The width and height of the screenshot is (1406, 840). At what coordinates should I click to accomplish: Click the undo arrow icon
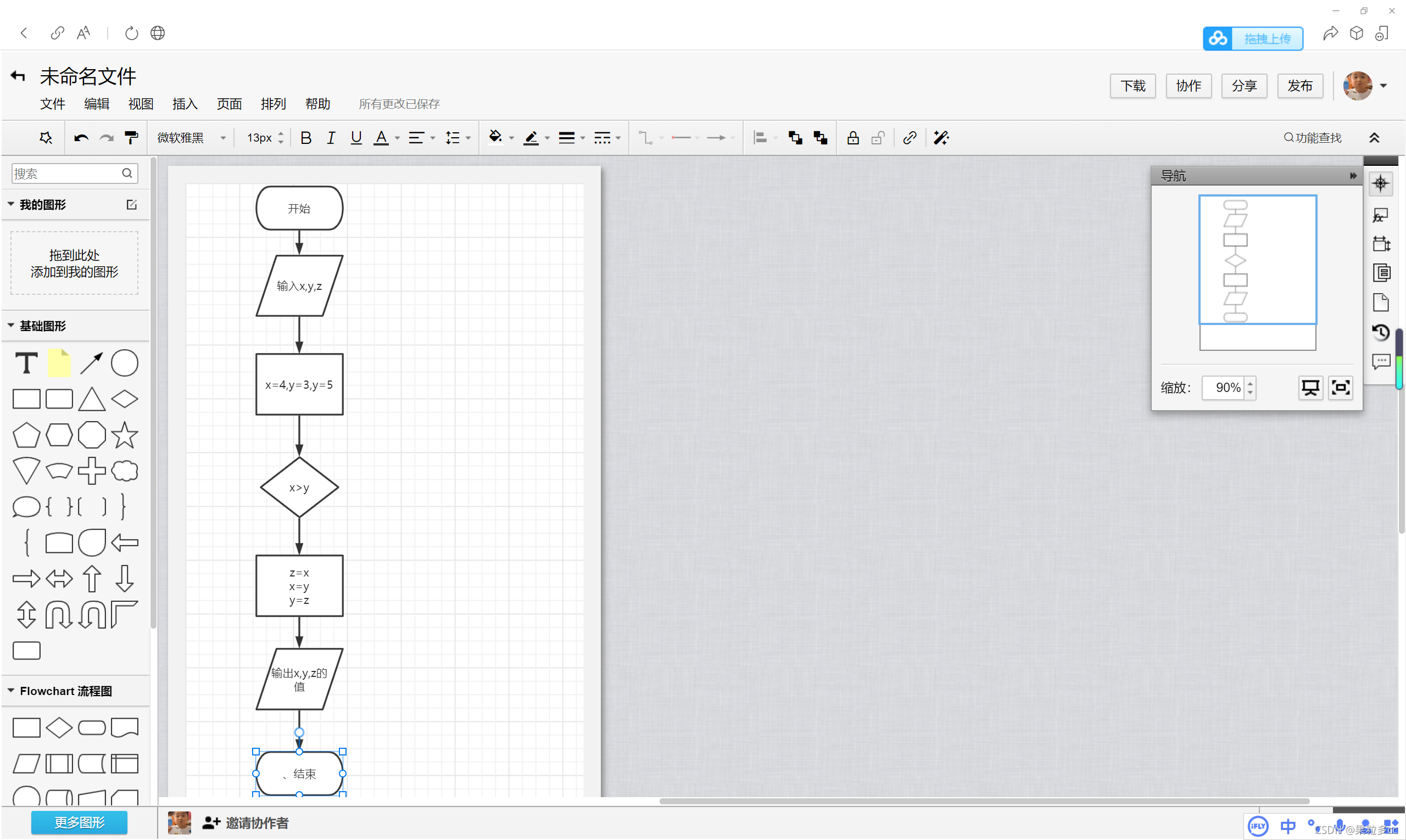(x=81, y=138)
